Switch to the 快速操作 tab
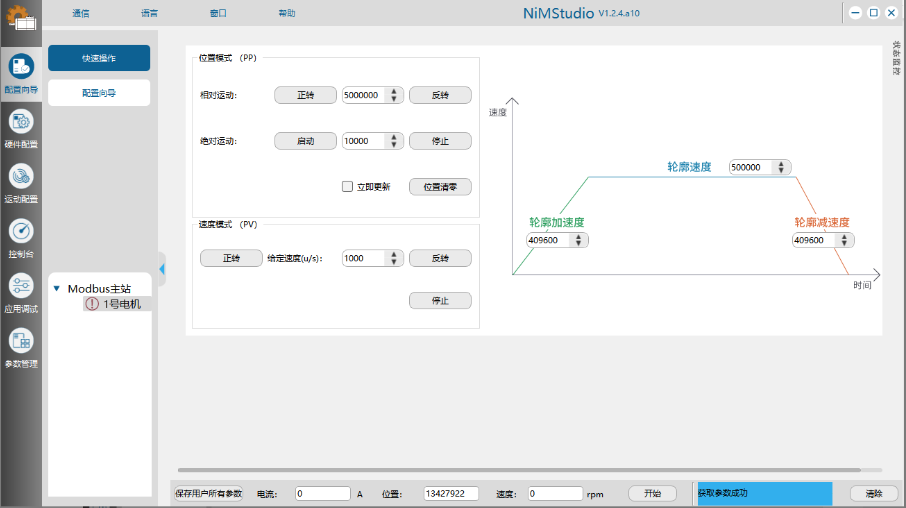This screenshot has width=906, height=508. pyautogui.click(x=99, y=58)
